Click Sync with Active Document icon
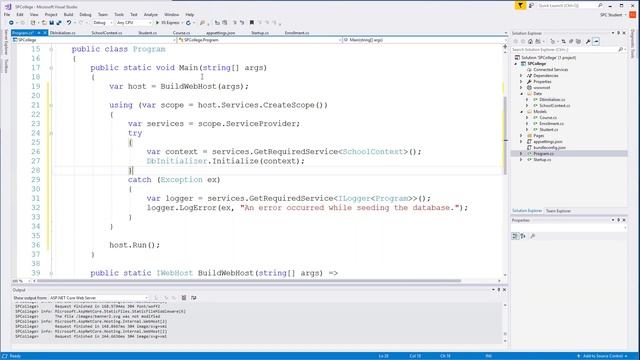The width and height of the screenshot is (640, 360). point(563,41)
